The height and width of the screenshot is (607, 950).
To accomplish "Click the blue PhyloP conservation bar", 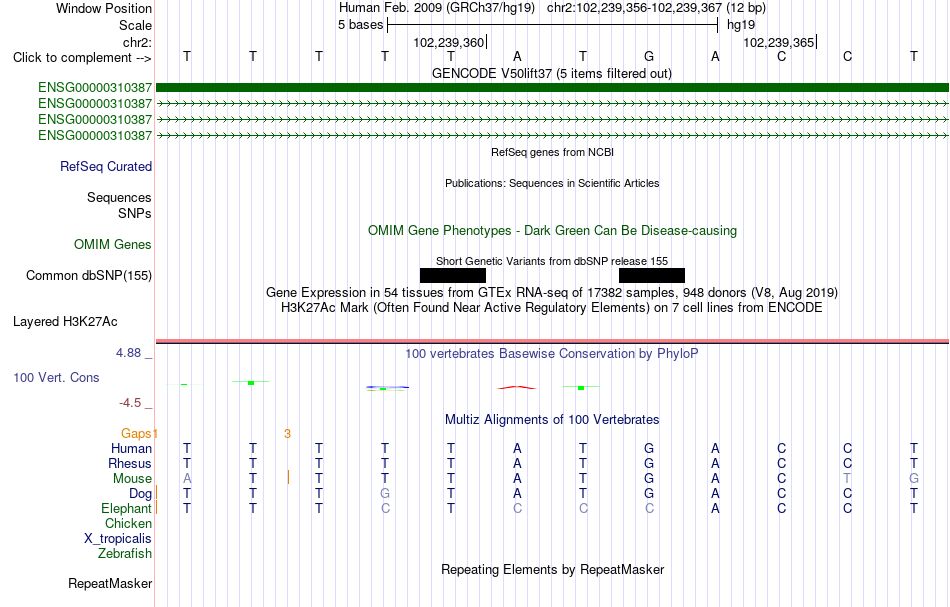I will tap(388, 387).
